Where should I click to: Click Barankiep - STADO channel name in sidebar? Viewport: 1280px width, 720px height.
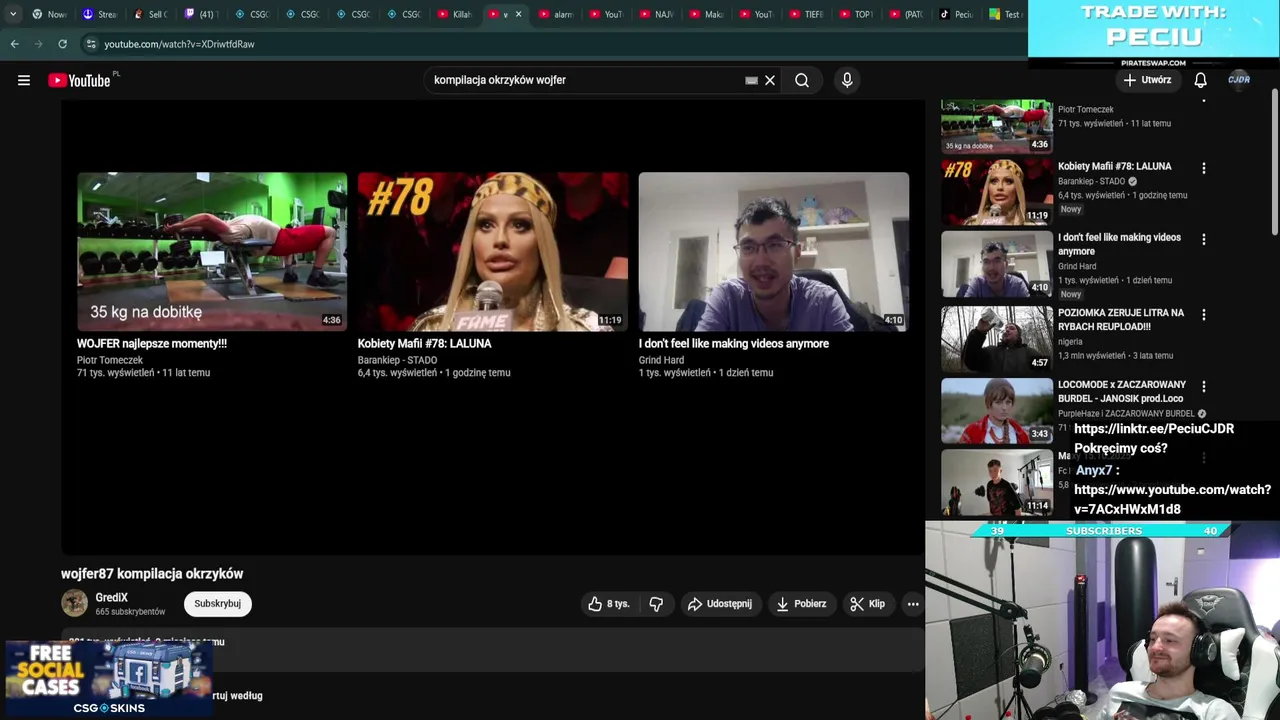[x=1091, y=181]
